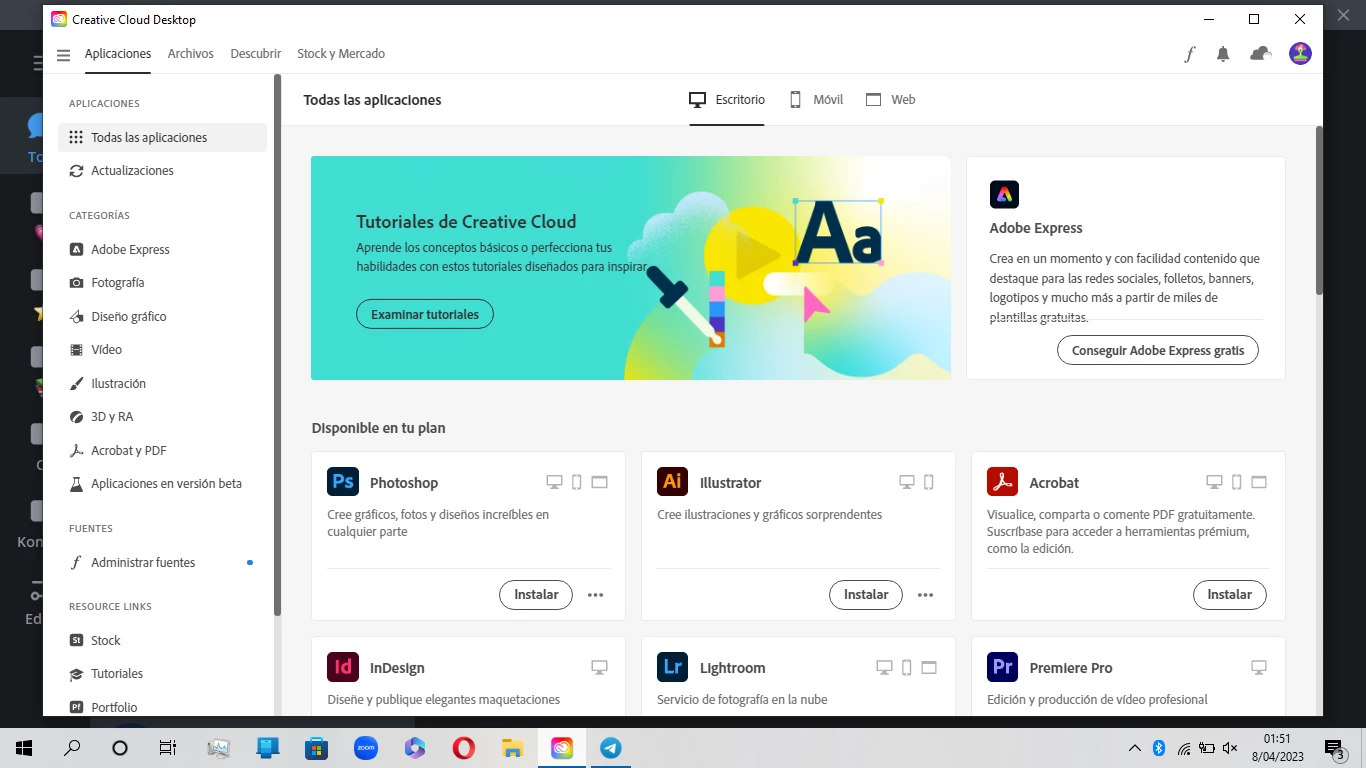Screen dimensions: 1366x768
Task: Open Telegram from the taskbar
Action: click(x=610, y=748)
